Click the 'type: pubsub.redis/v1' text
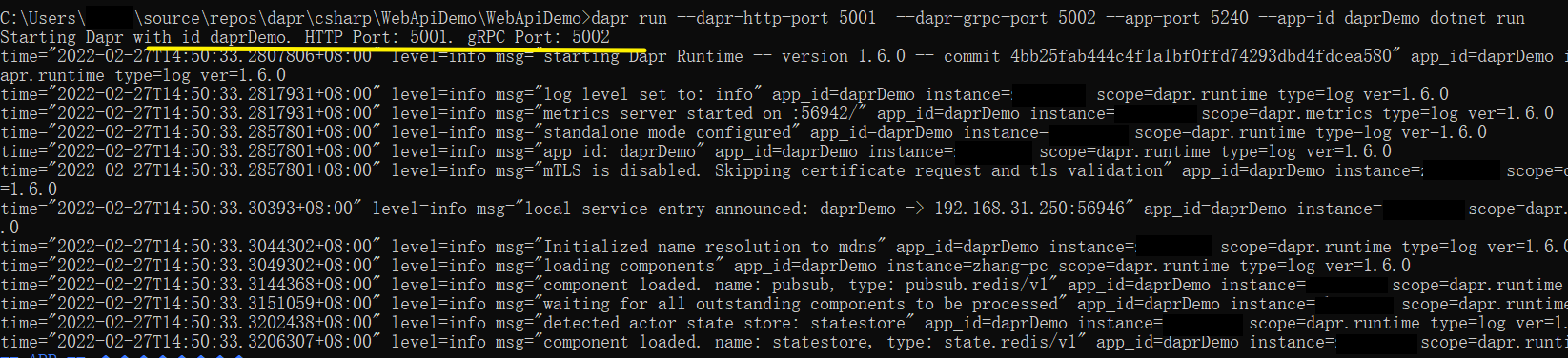Screen dimensions: 1568x358 click(948, 285)
